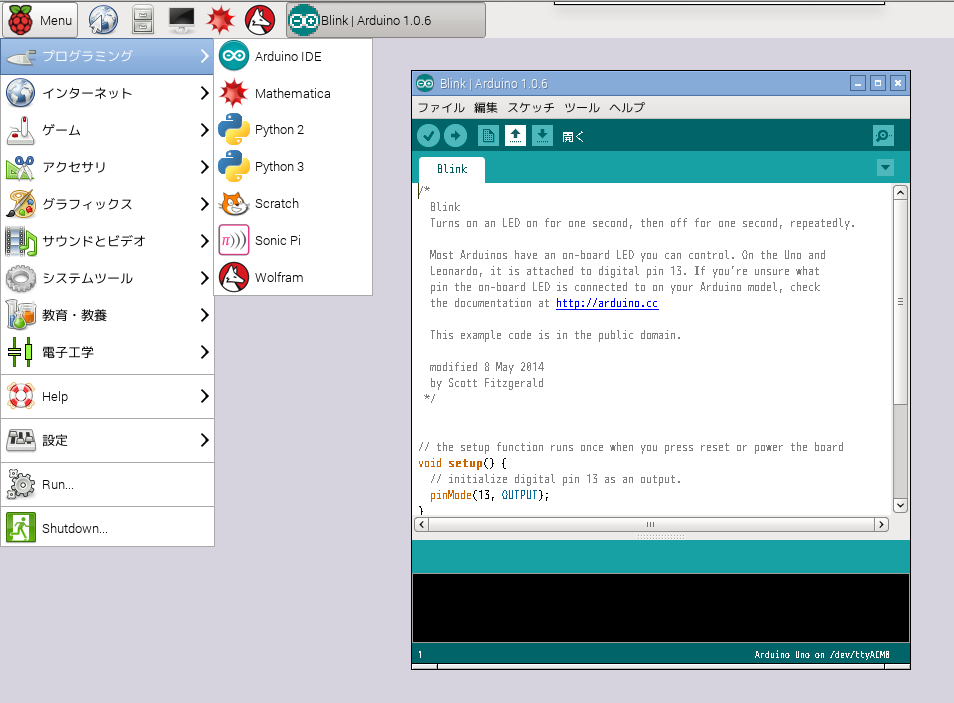Open the web browser globe icon in panel
The width and height of the screenshot is (954, 703).
click(103, 20)
